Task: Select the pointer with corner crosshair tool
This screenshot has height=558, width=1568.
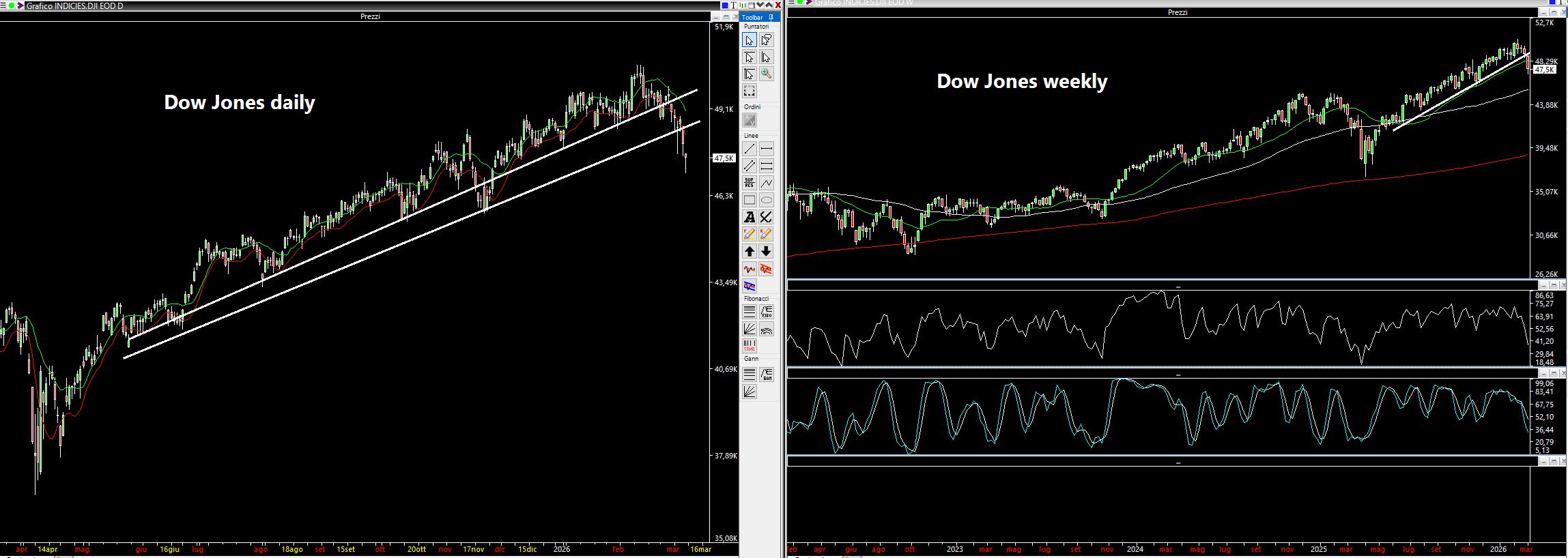Action: pyautogui.click(x=750, y=74)
